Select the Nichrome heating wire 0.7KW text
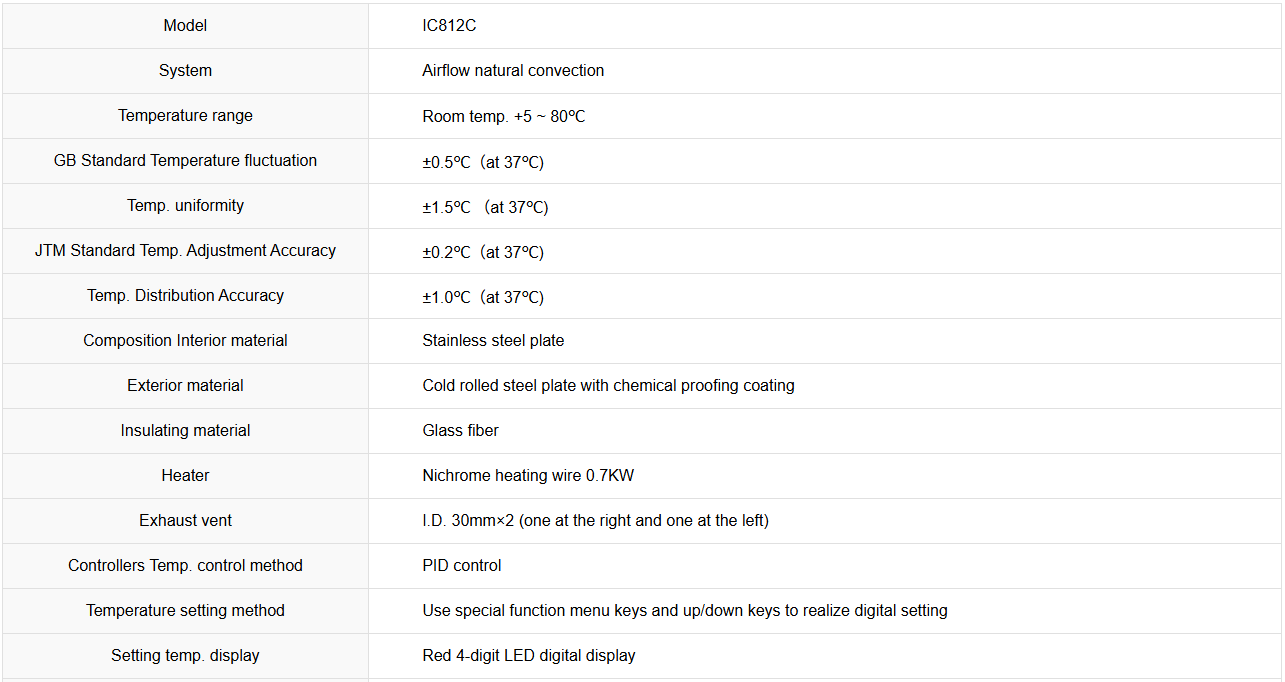 [x=528, y=476]
